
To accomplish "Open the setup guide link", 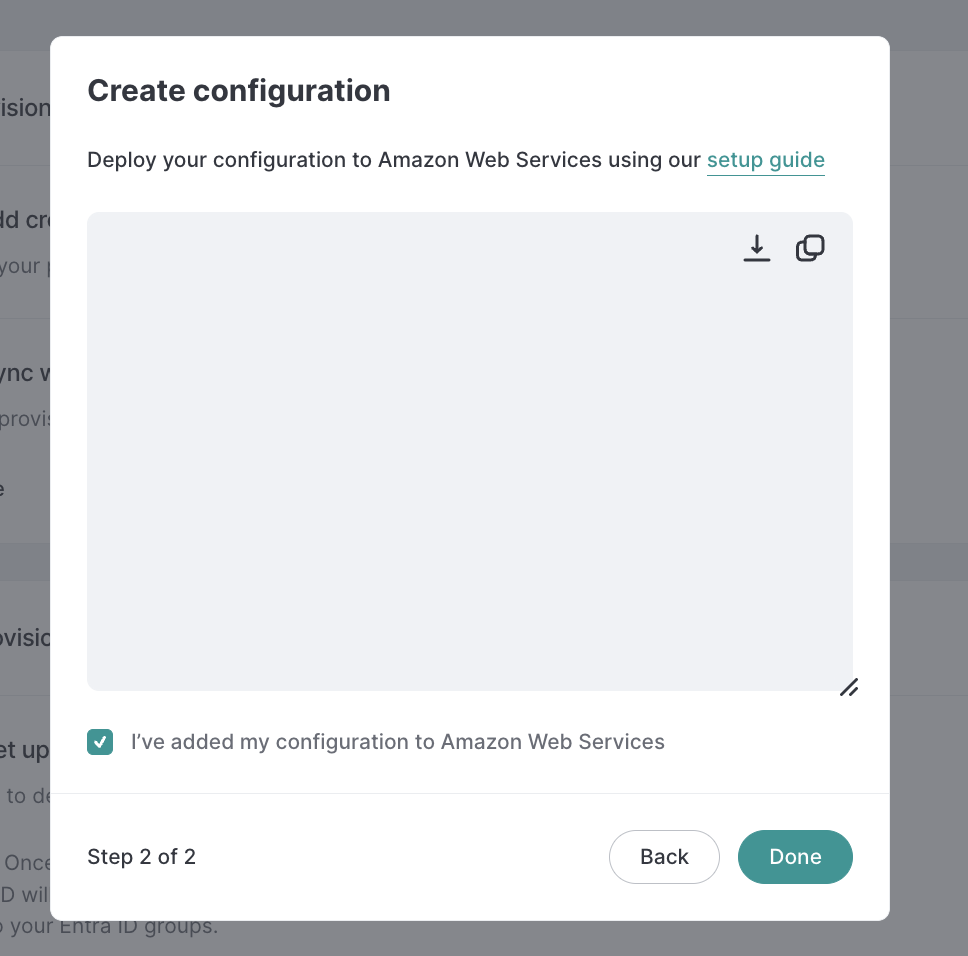I will pos(766,160).
